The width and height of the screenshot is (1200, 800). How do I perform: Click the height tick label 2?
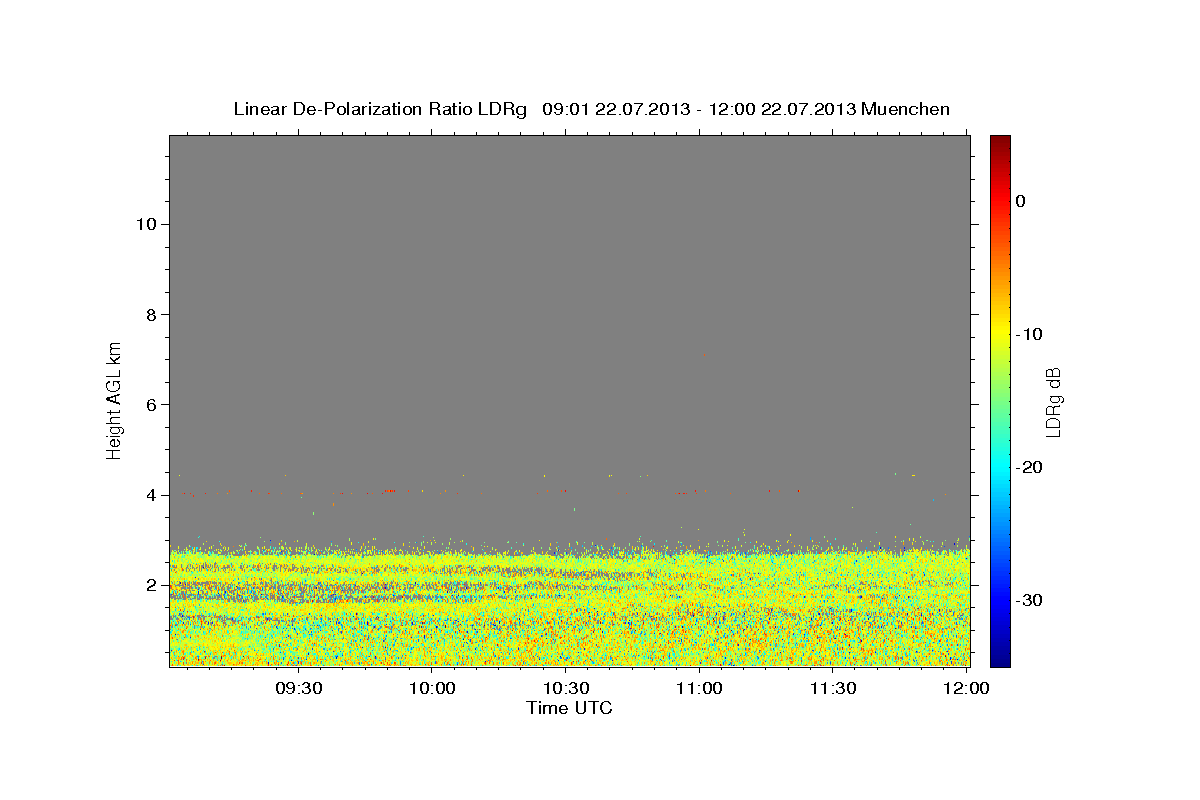point(150,585)
